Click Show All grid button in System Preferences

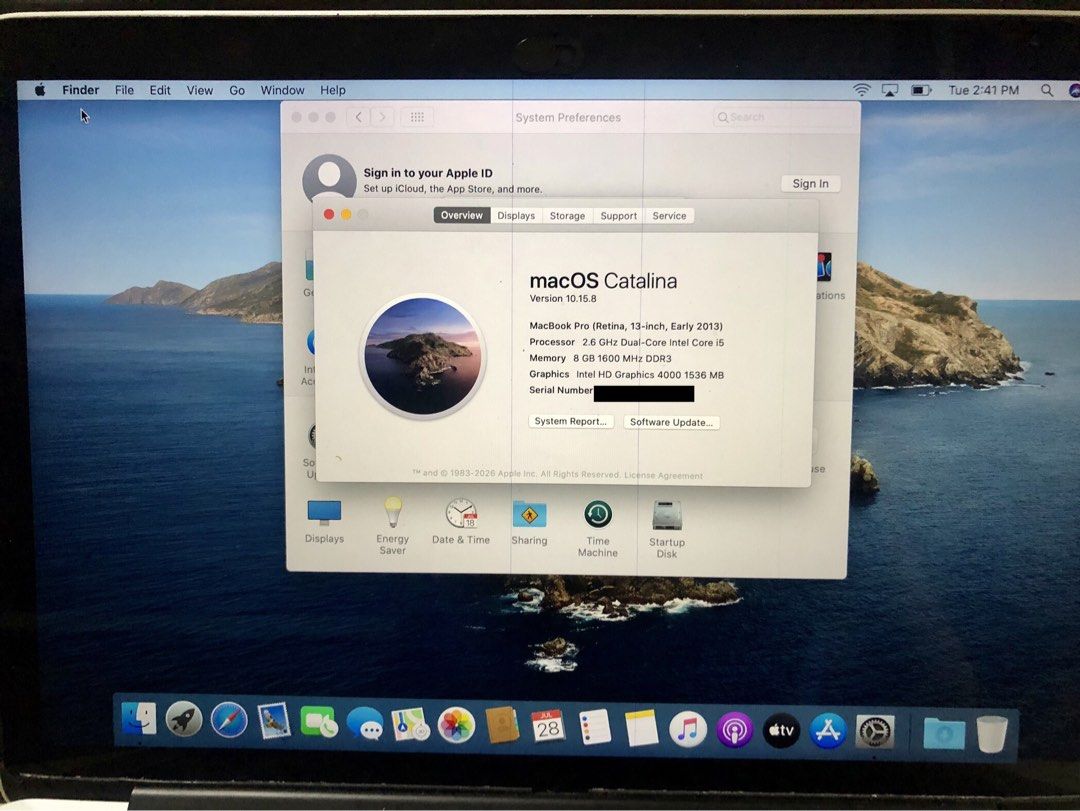click(x=417, y=117)
